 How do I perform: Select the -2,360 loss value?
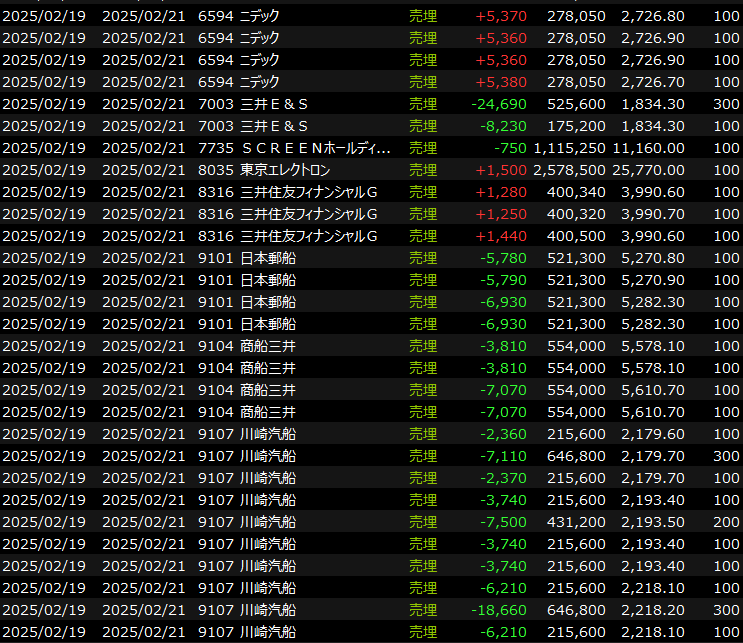point(503,434)
